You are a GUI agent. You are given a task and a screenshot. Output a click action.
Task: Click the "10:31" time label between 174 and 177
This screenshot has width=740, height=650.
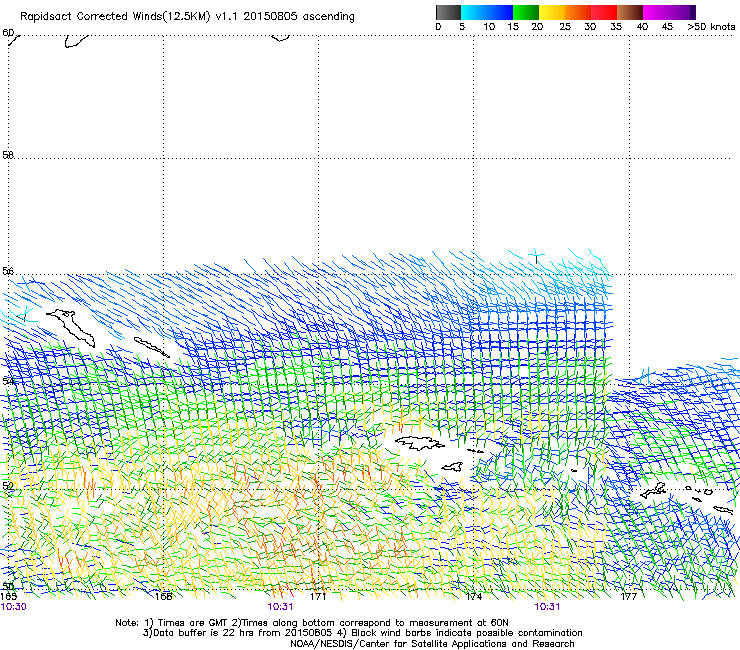tap(547, 607)
